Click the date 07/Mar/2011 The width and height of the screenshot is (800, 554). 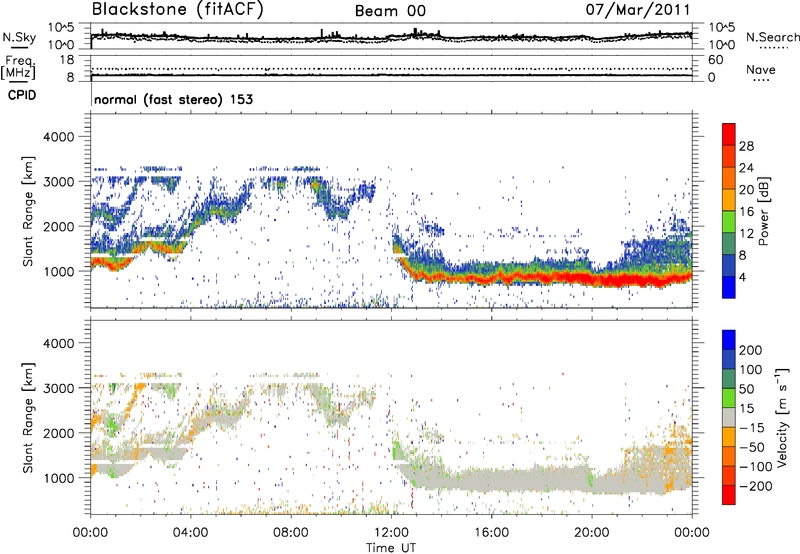pyautogui.click(x=638, y=10)
